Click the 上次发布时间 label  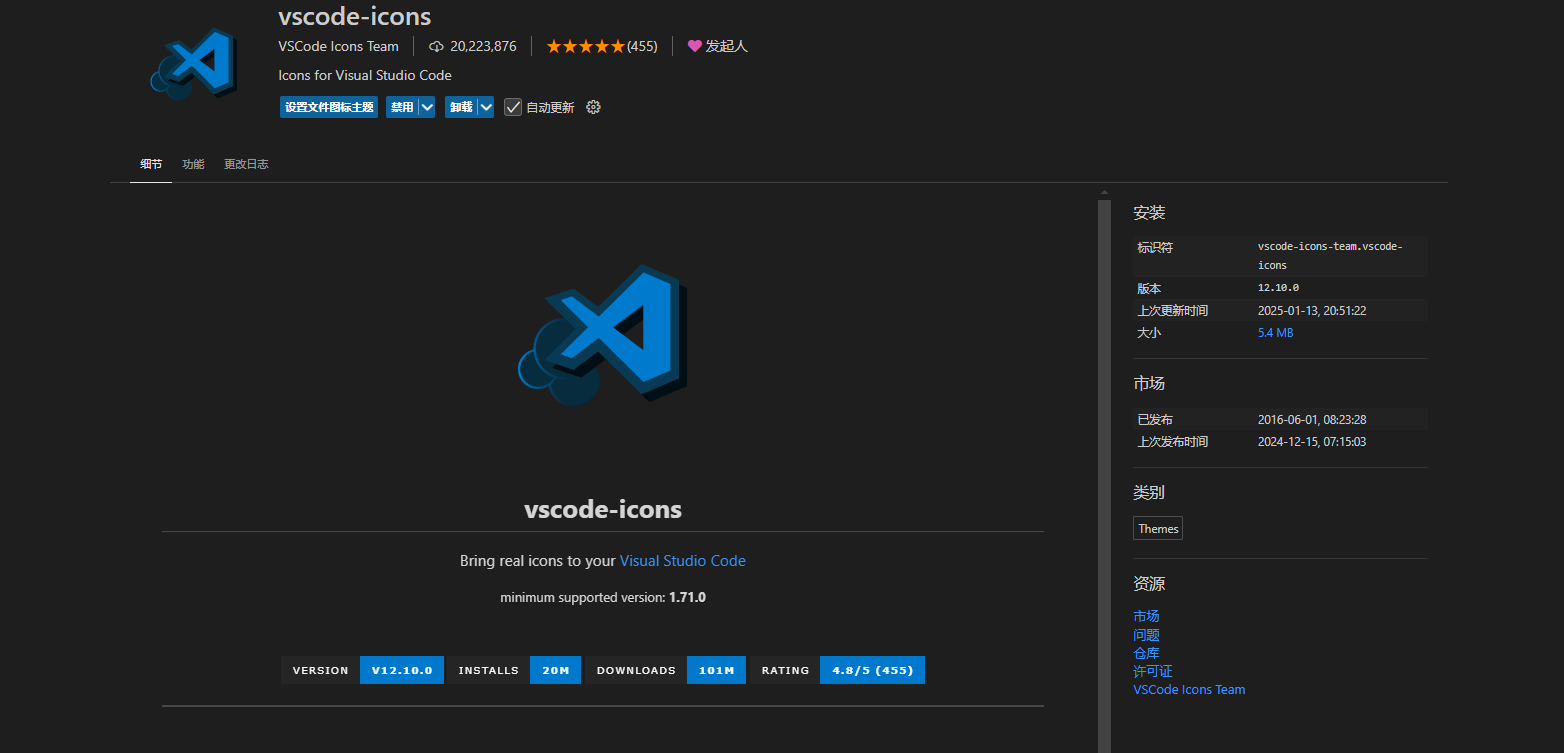click(x=1172, y=442)
